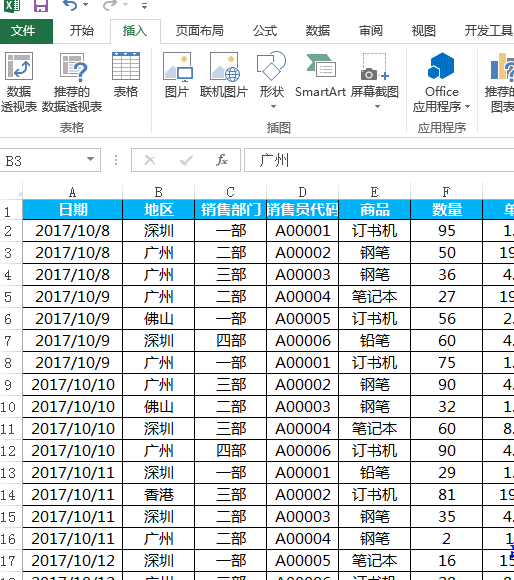
Task: Expand the 屏幕截图 dropdown arrow
Action: (378, 107)
